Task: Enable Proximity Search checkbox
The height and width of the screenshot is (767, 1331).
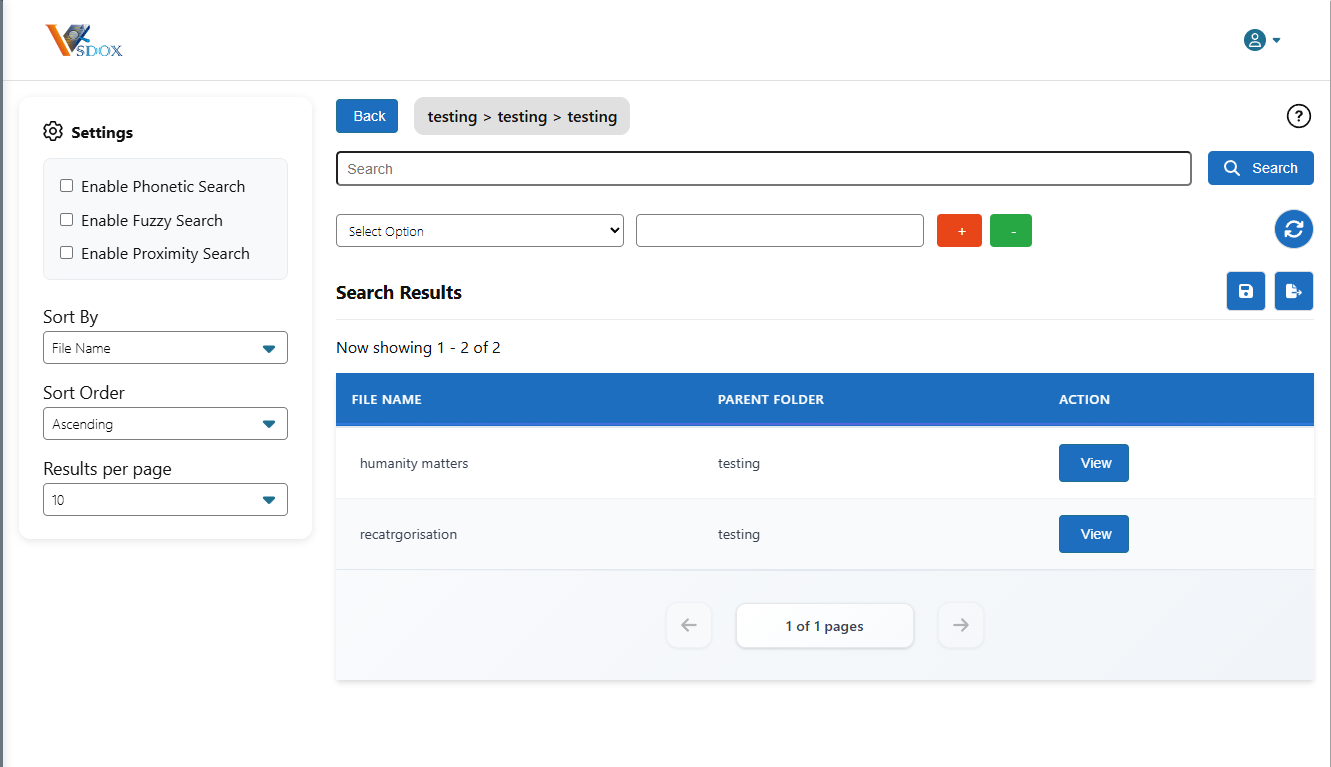Action: coord(67,253)
